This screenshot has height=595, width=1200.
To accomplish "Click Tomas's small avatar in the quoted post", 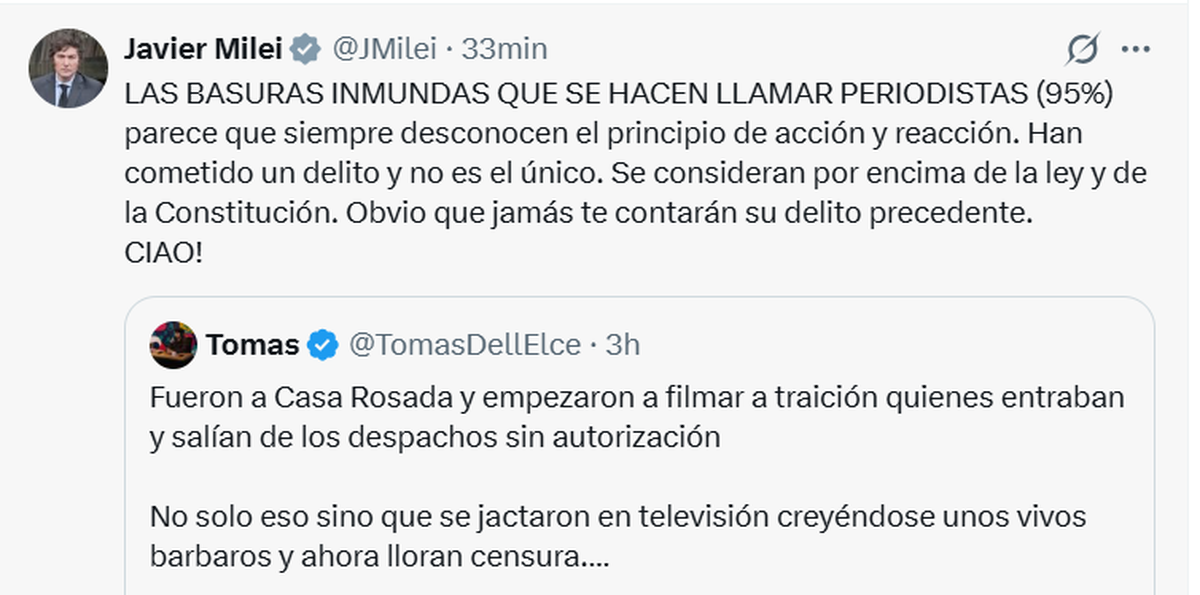I will [x=173, y=345].
